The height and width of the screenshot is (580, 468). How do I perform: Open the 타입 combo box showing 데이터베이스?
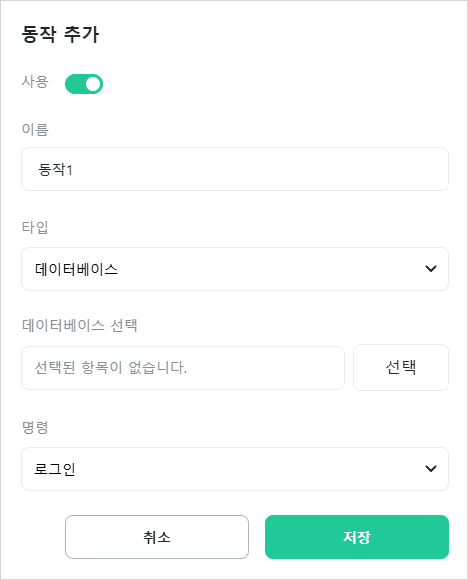[235, 269]
